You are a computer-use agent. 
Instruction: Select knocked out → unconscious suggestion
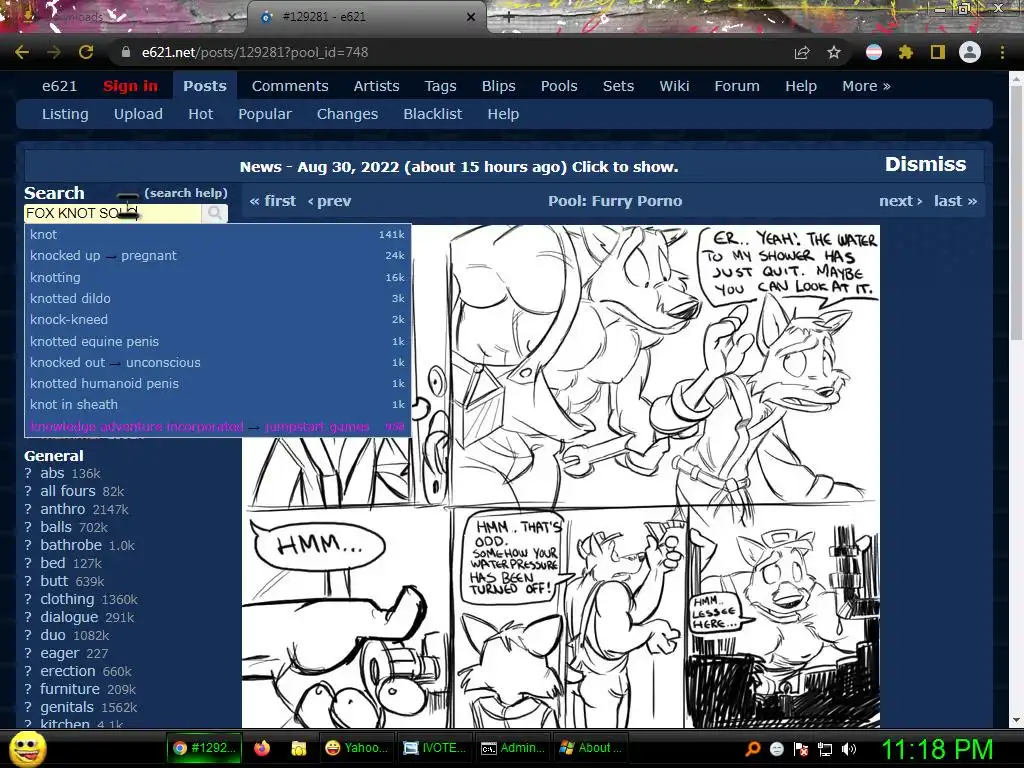pos(217,362)
